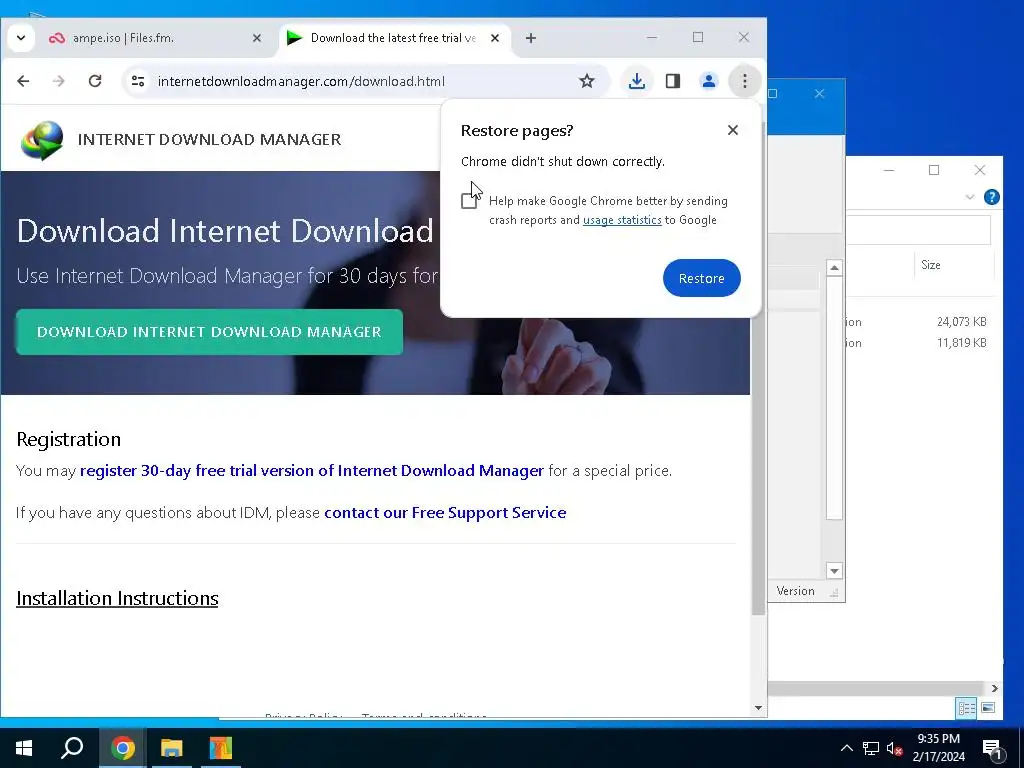Open contact our Free Support Service link

click(445, 513)
